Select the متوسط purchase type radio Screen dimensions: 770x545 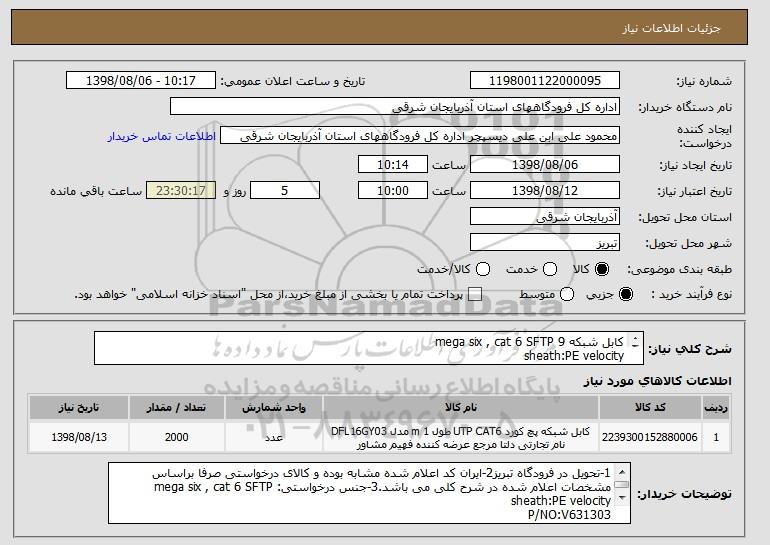pyautogui.click(x=567, y=294)
